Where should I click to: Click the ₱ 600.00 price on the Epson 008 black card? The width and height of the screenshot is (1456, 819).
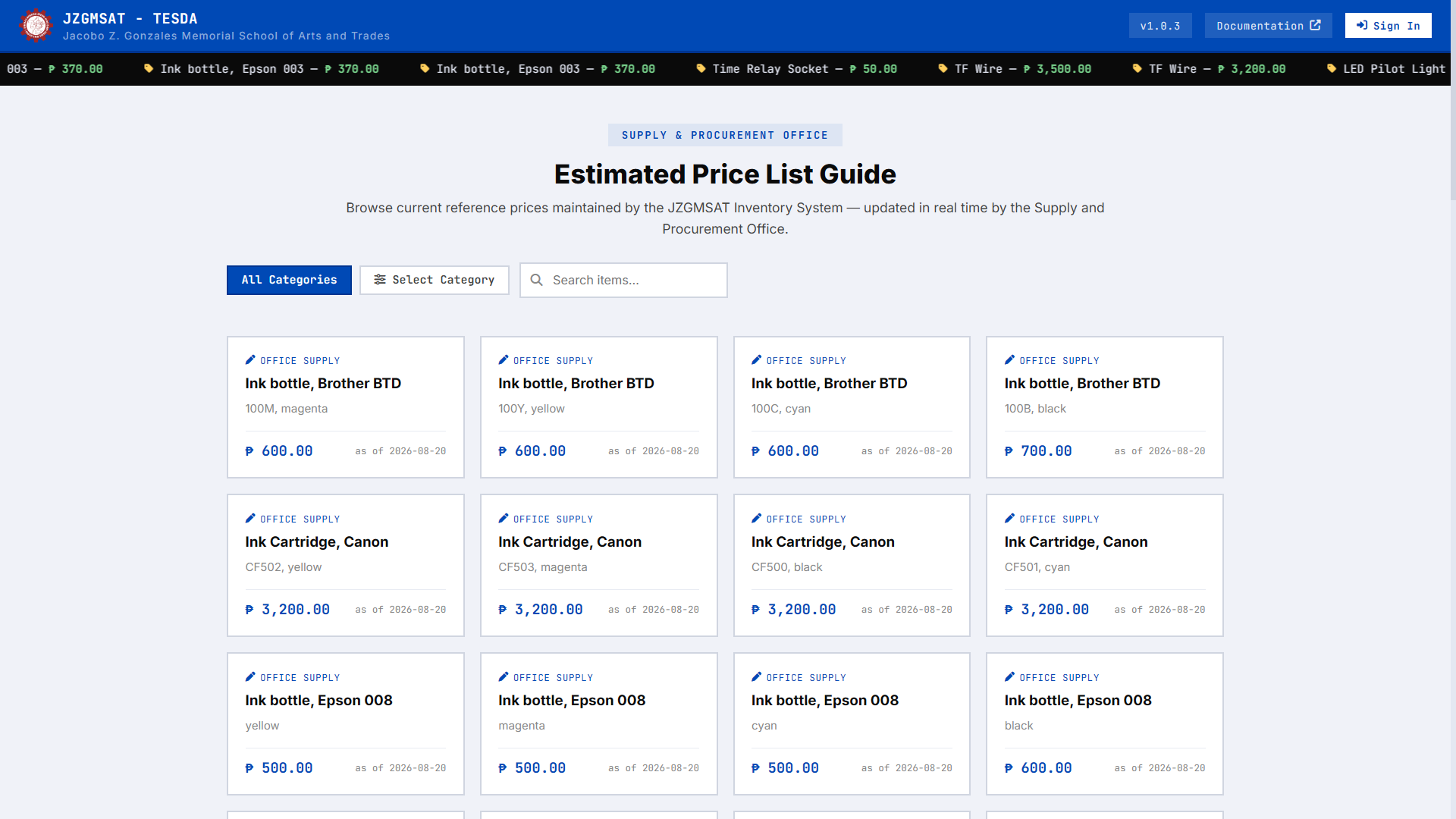click(1038, 768)
